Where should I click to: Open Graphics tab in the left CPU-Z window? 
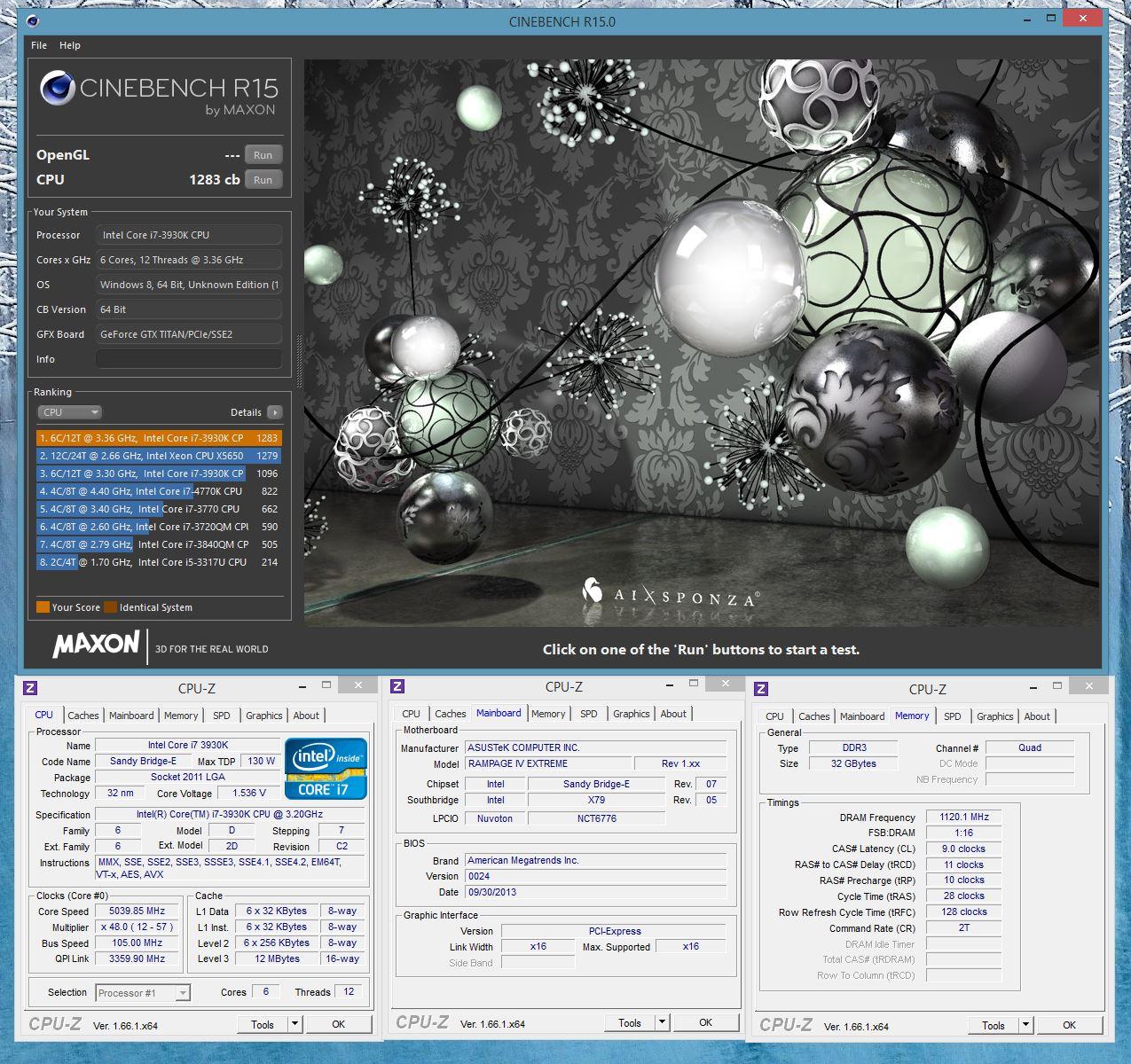pyautogui.click(x=264, y=716)
